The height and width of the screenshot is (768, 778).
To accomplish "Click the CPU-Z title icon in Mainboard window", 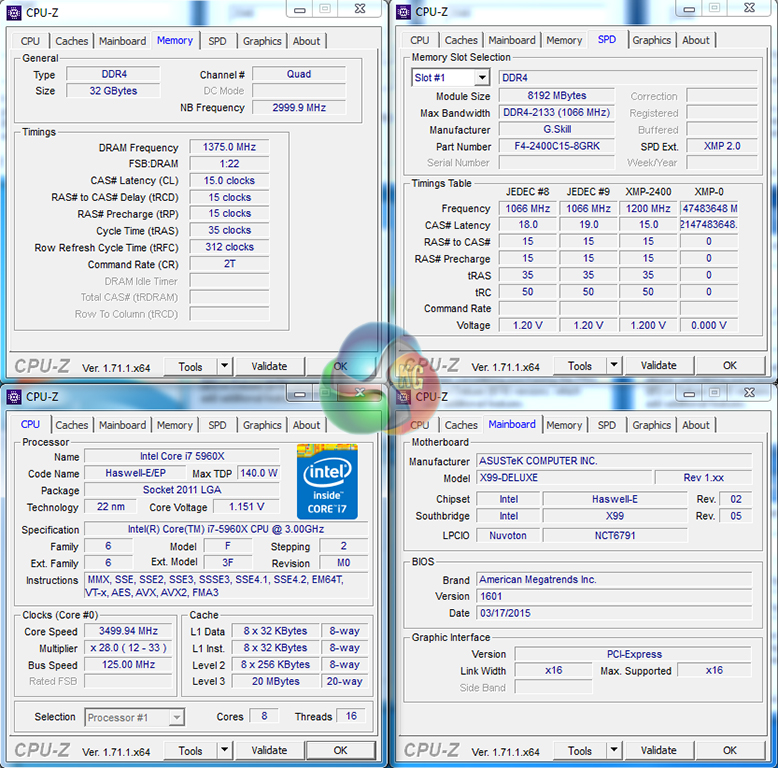I will 403,396.
